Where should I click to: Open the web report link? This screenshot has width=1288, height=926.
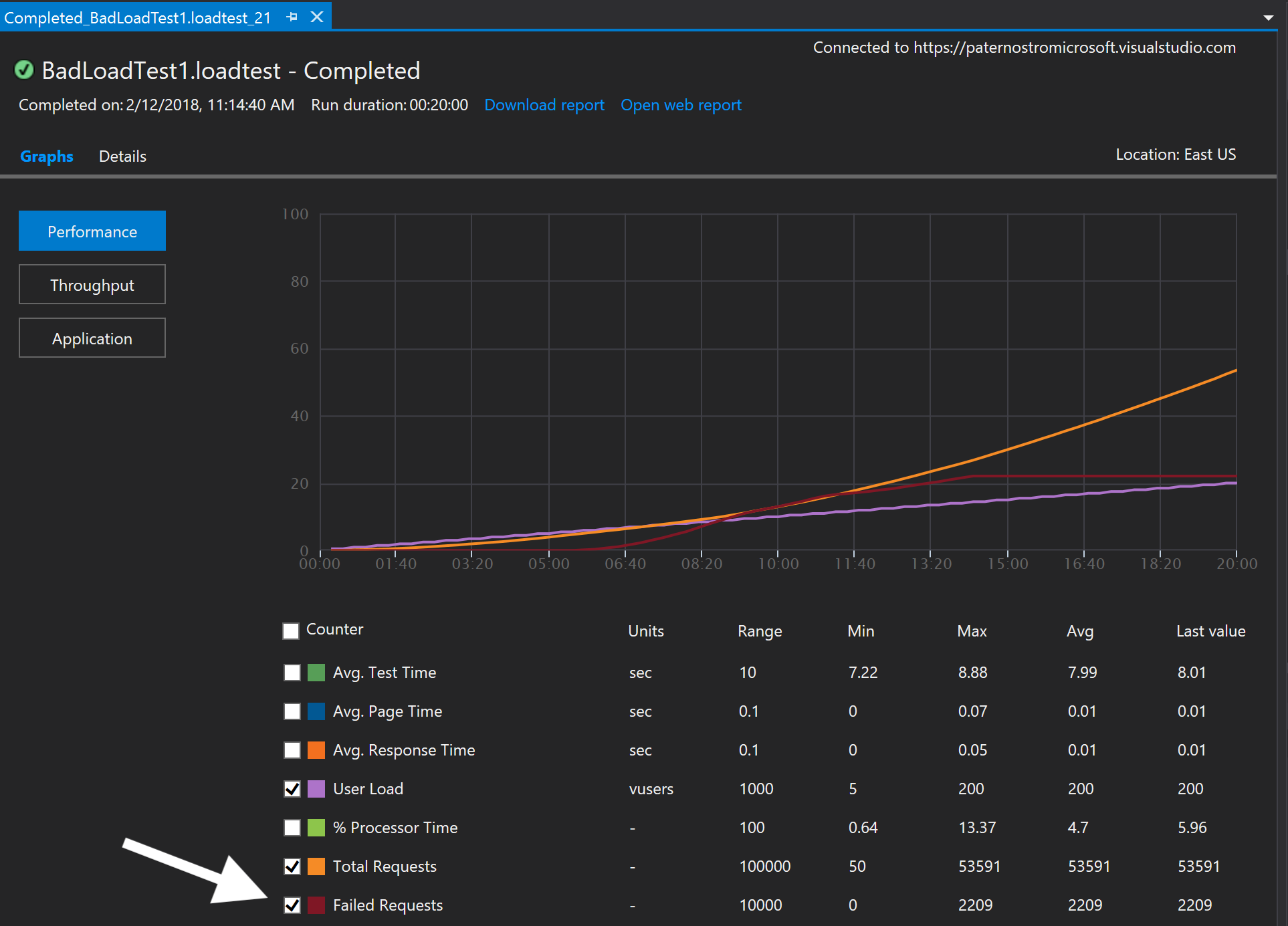(x=681, y=105)
